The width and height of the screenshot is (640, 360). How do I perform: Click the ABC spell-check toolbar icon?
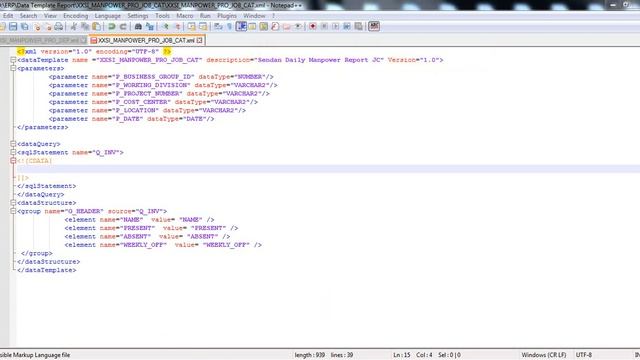[x=374, y=27]
